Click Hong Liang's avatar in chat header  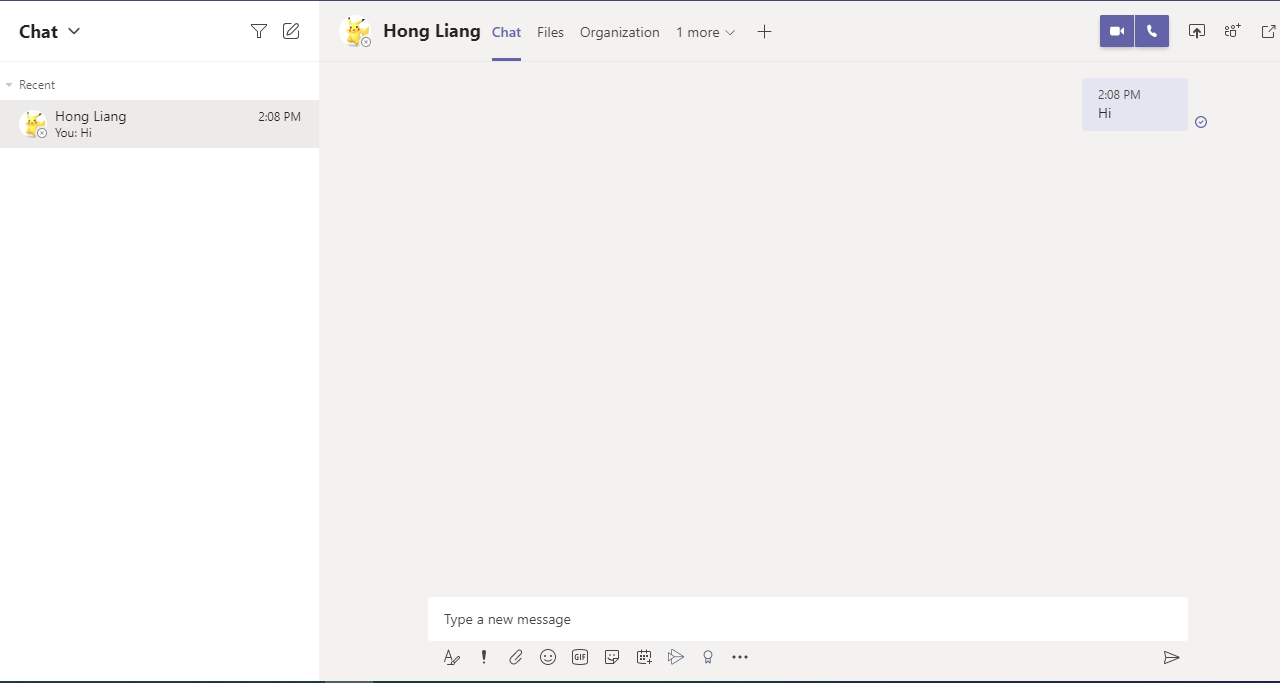355,32
